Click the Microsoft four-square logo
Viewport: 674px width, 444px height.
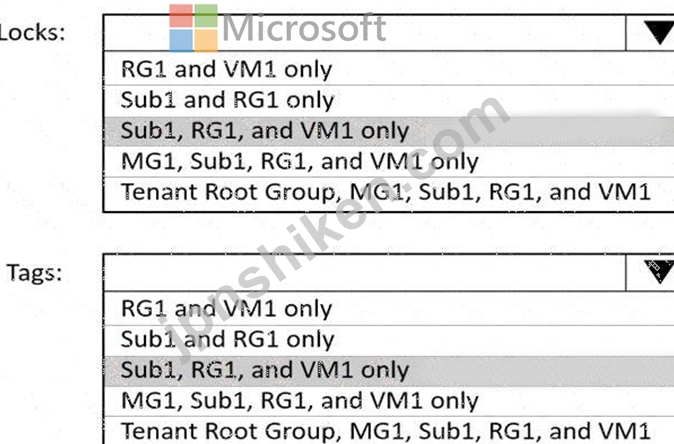(193, 28)
